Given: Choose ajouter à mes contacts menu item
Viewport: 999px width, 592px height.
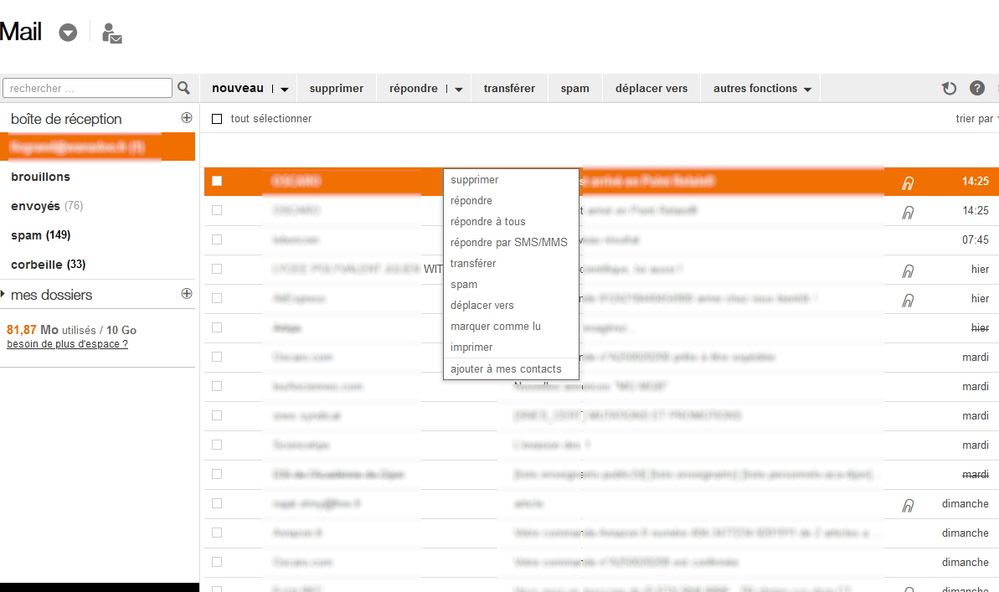Looking at the screenshot, I should (x=506, y=369).
